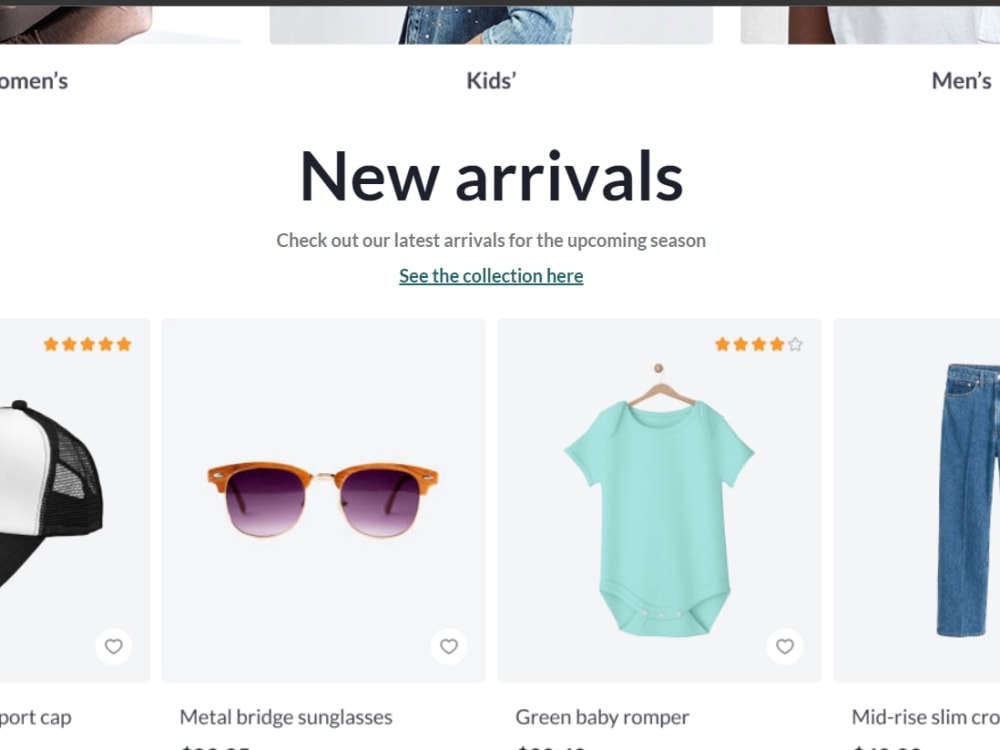Favorite the green baby romper
This screenshot has height=750, width=1000.
785,647
